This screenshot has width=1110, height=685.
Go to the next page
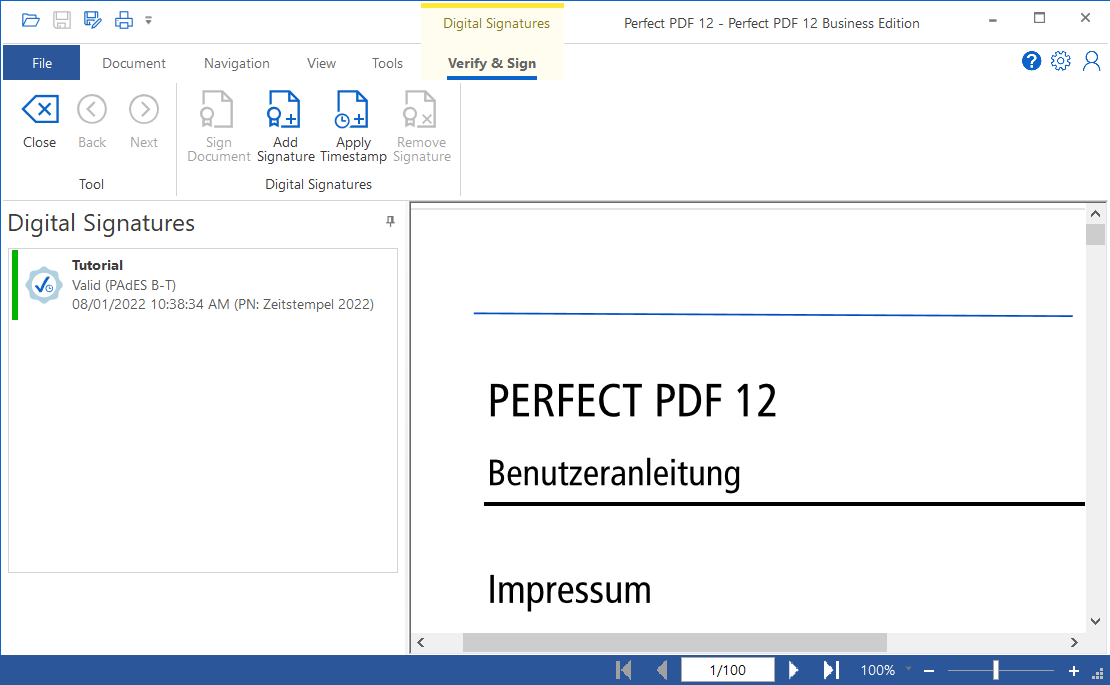(x=794, y=670)
